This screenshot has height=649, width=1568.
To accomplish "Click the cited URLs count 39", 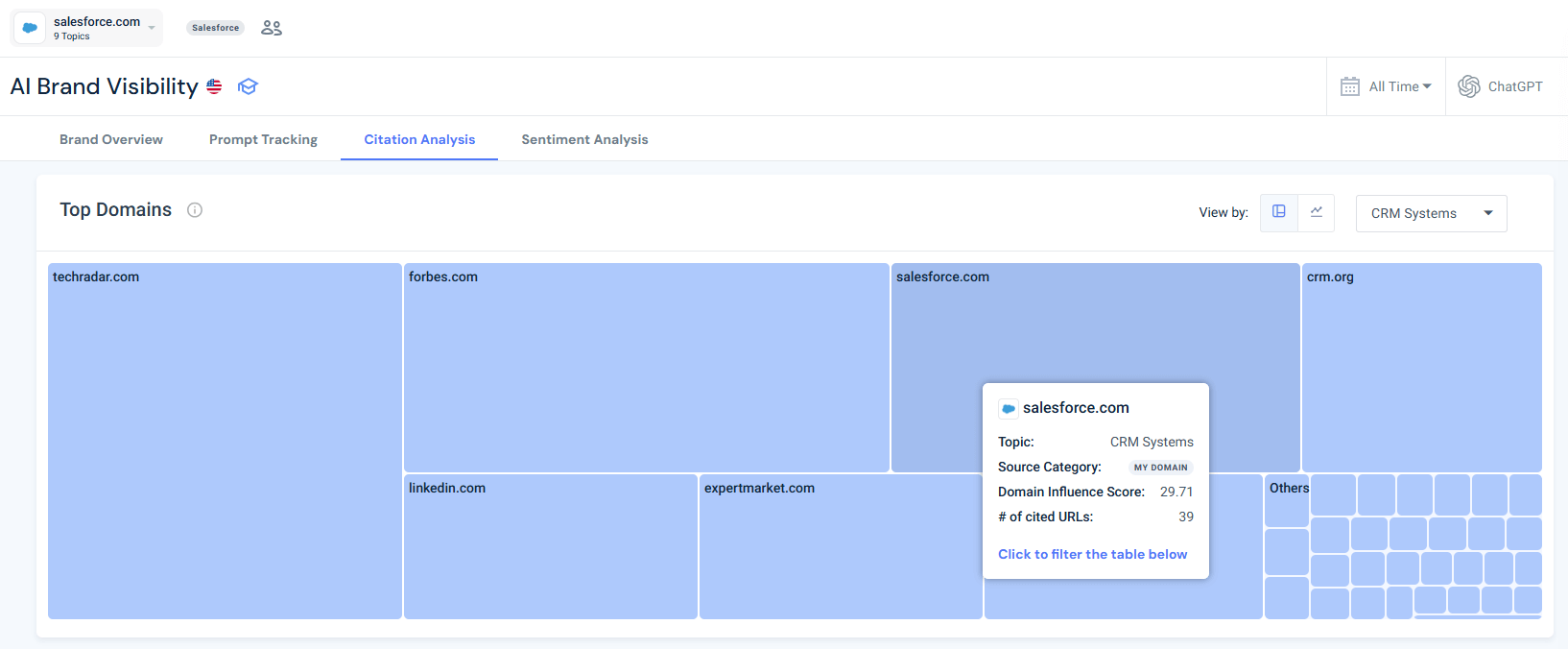I will coord(1186,517).
